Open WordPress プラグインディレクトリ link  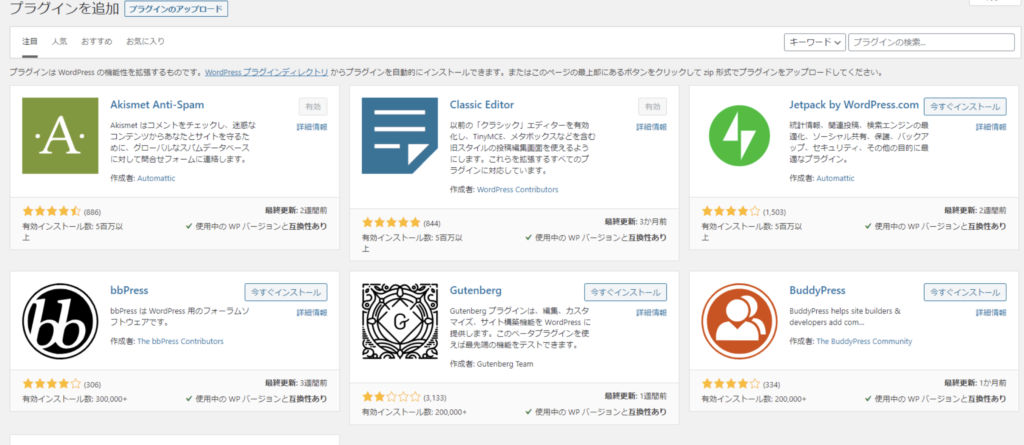point(266,73)
